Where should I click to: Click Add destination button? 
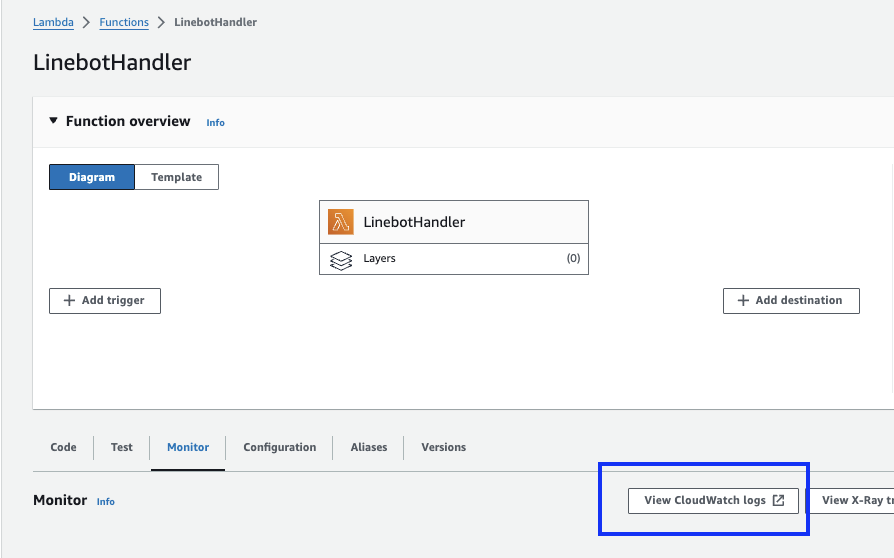click(791, 301)
